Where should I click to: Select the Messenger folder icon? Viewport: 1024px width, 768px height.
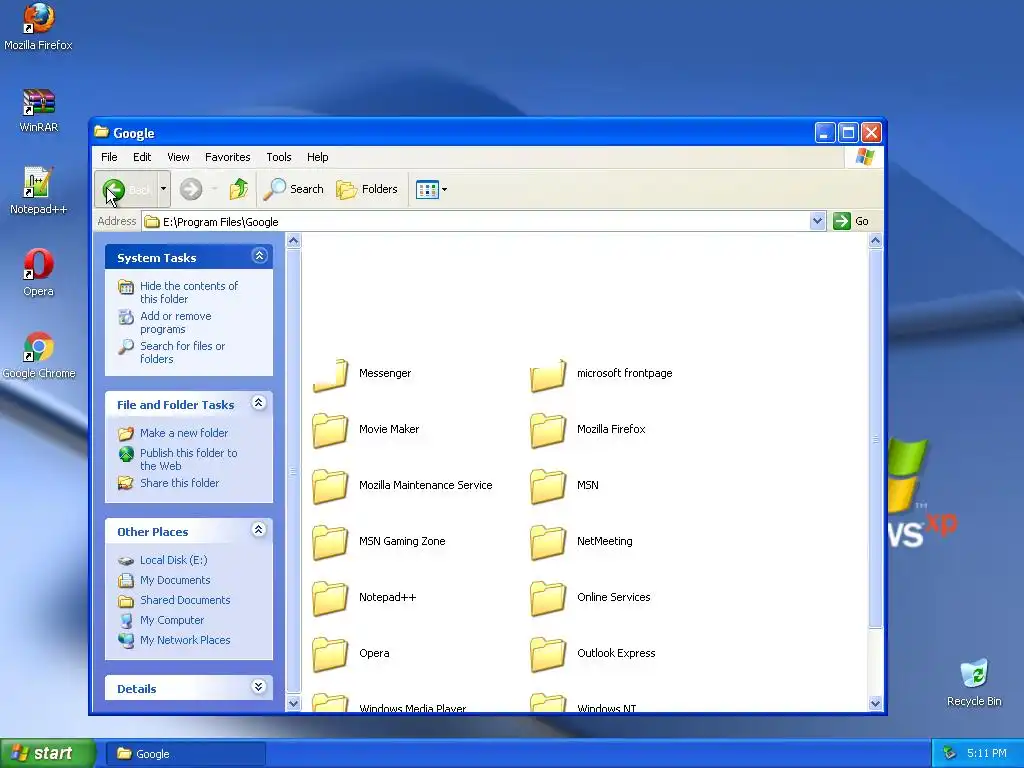tap(330, 375)
